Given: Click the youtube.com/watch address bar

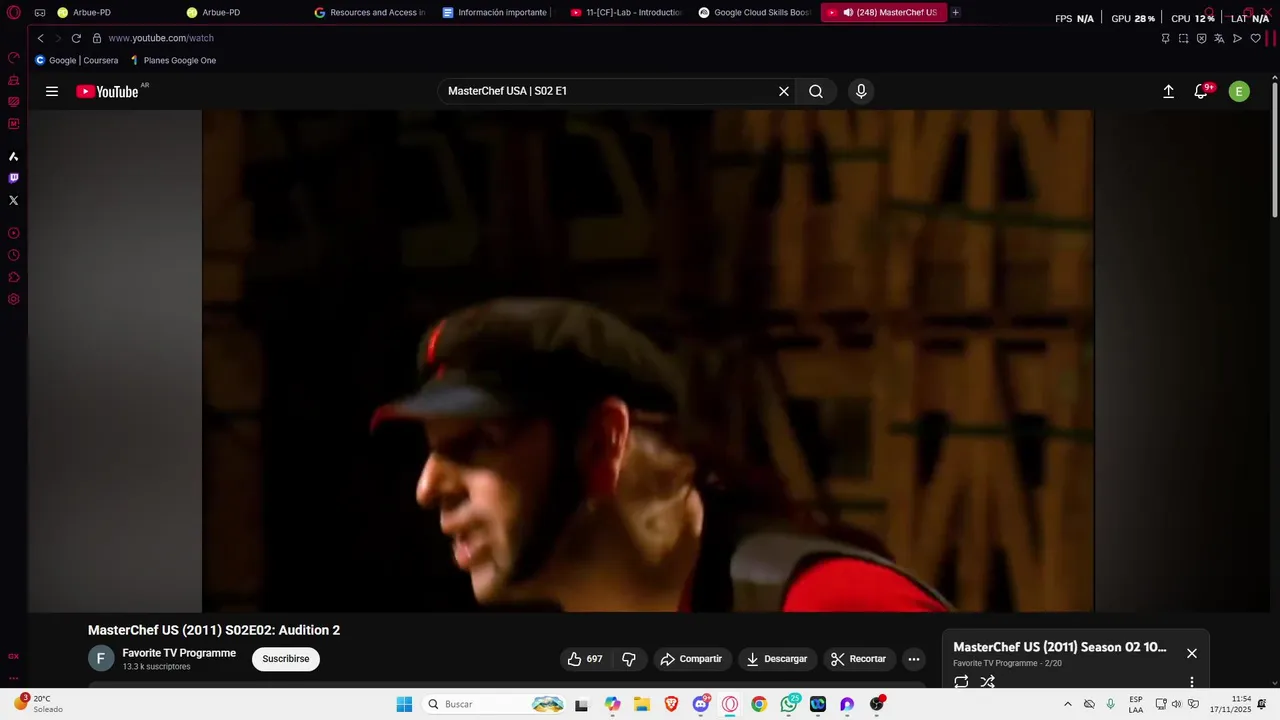Looking at the screenshot, I should coord(161,38).
